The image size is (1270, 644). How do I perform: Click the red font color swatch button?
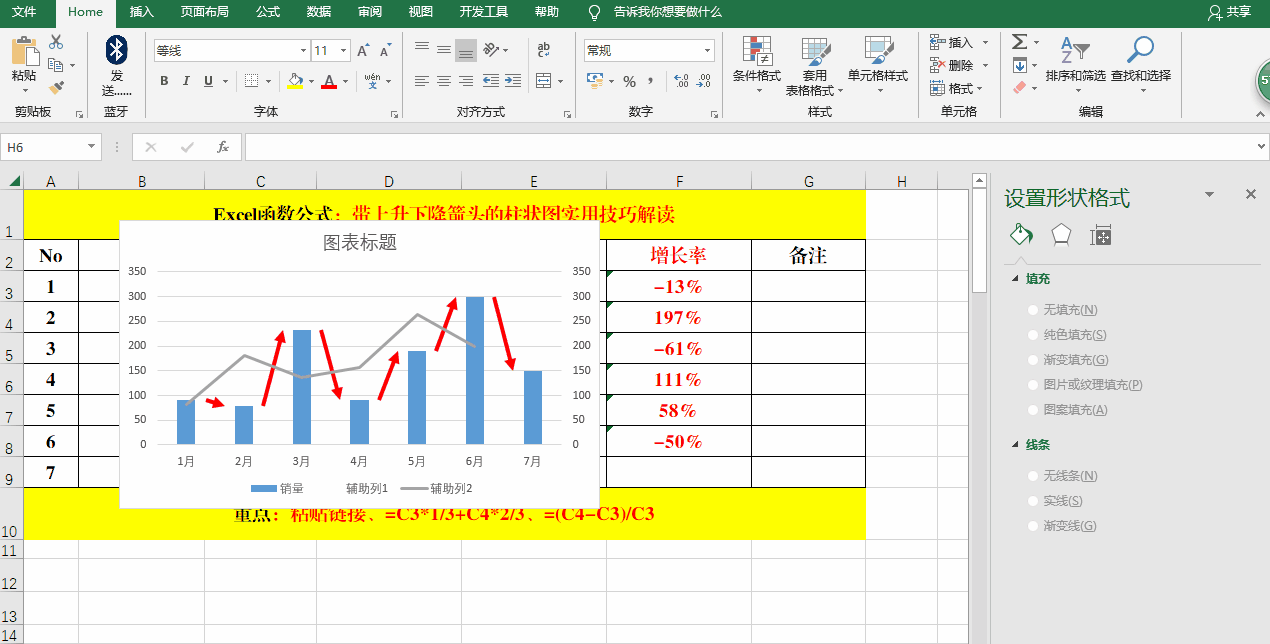(329, 81)
